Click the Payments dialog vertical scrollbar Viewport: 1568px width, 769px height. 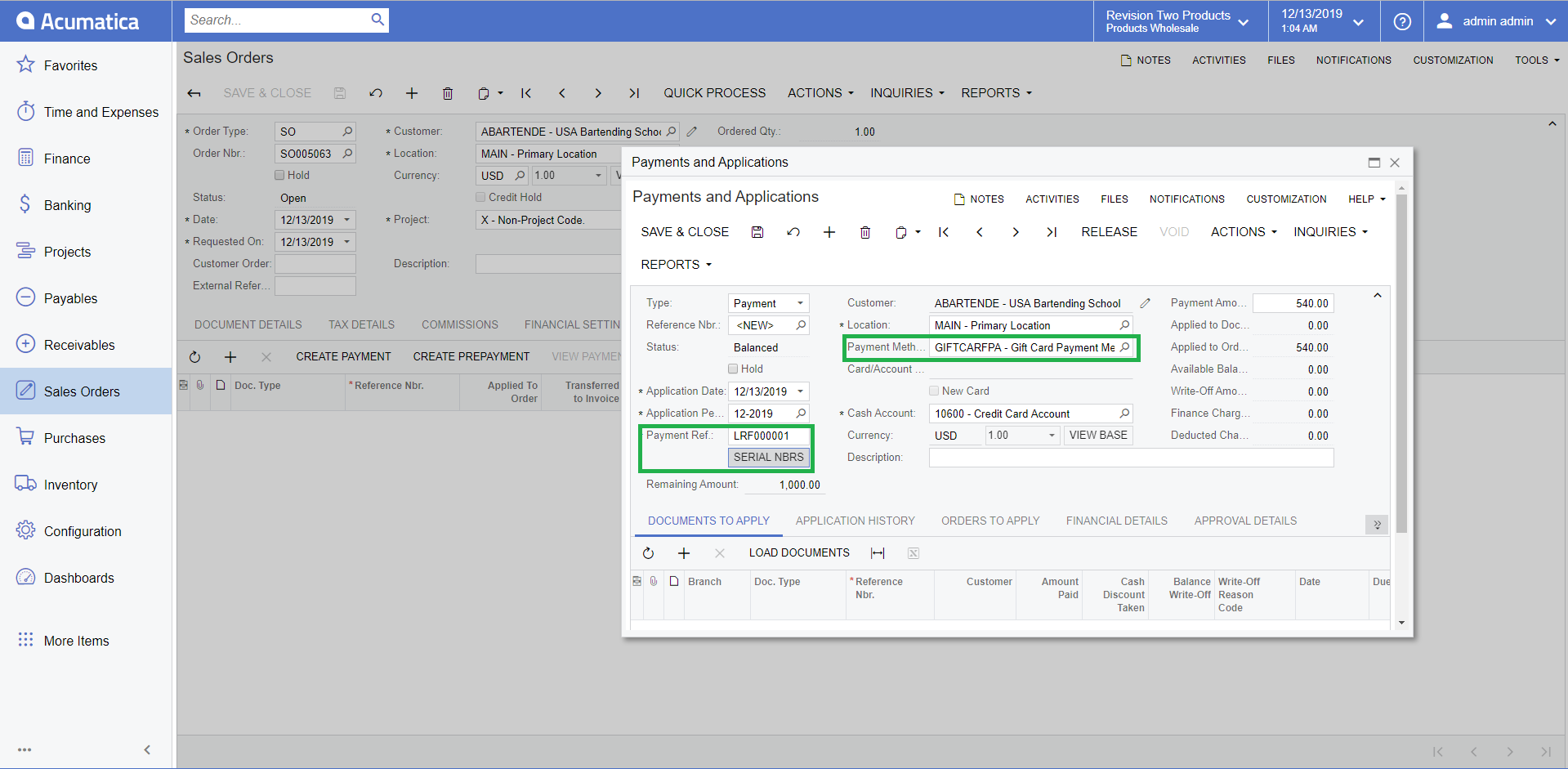[x=1401, y=364]
